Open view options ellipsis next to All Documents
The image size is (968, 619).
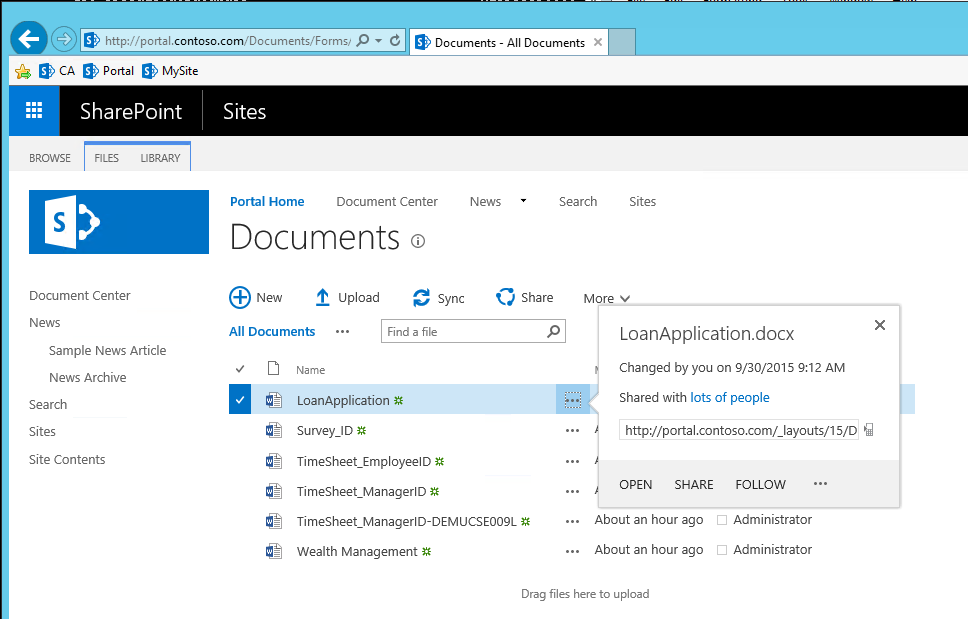pyautogui.click(x=343, y=332)
